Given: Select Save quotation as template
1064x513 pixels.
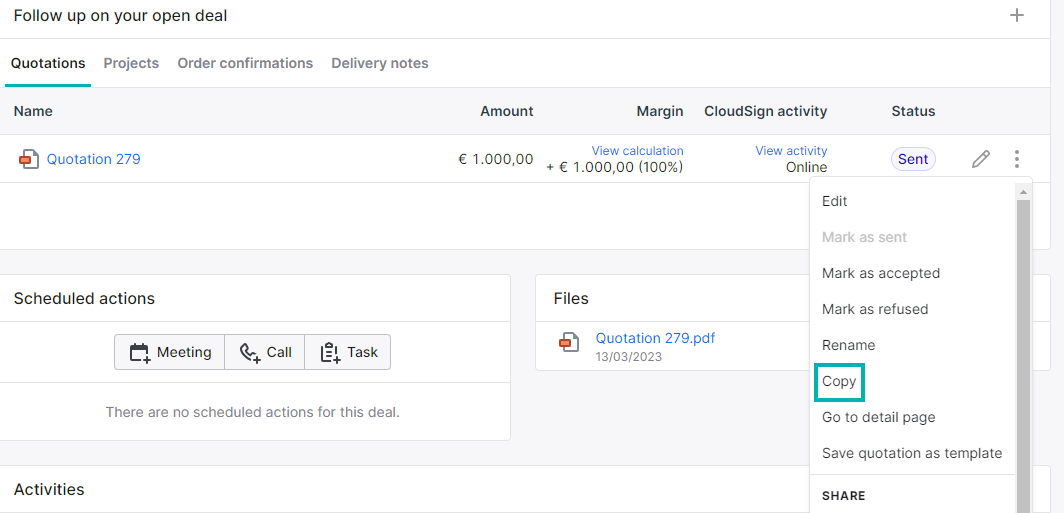Looking at the screenshot, I should point(911,453).
